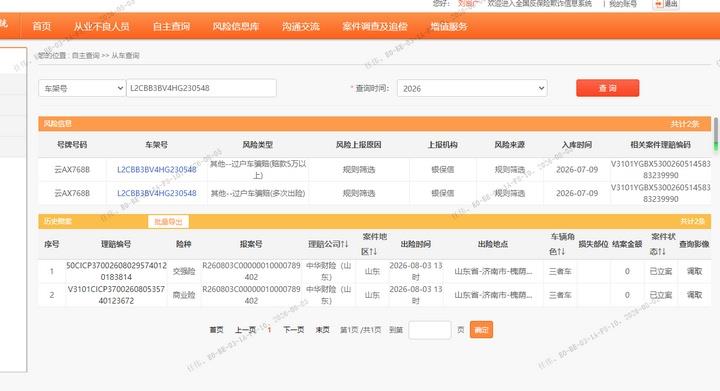
Task: Click the 入库时间 column header
Action: (577, 145)
